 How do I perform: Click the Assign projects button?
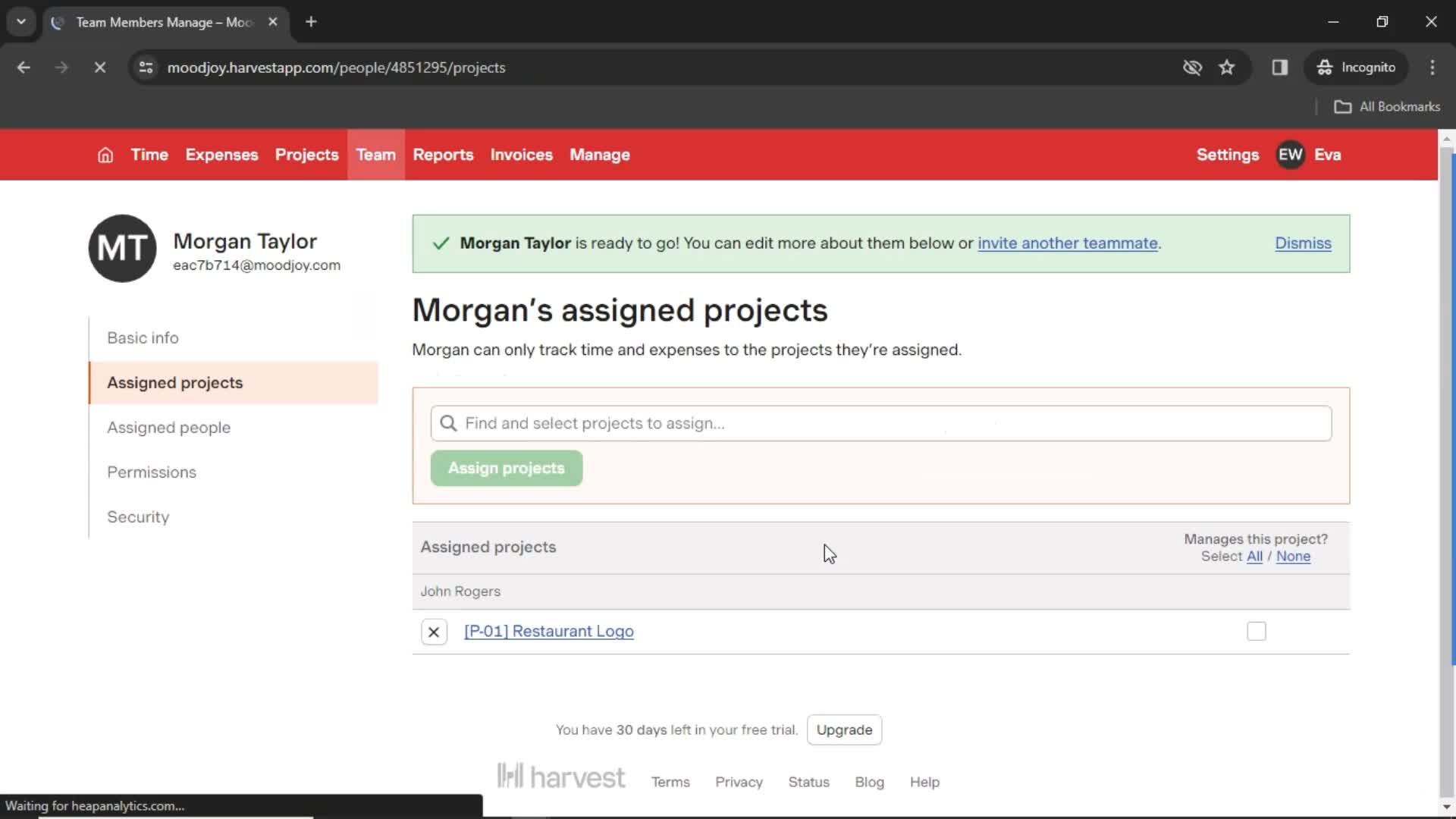[506, 468]
